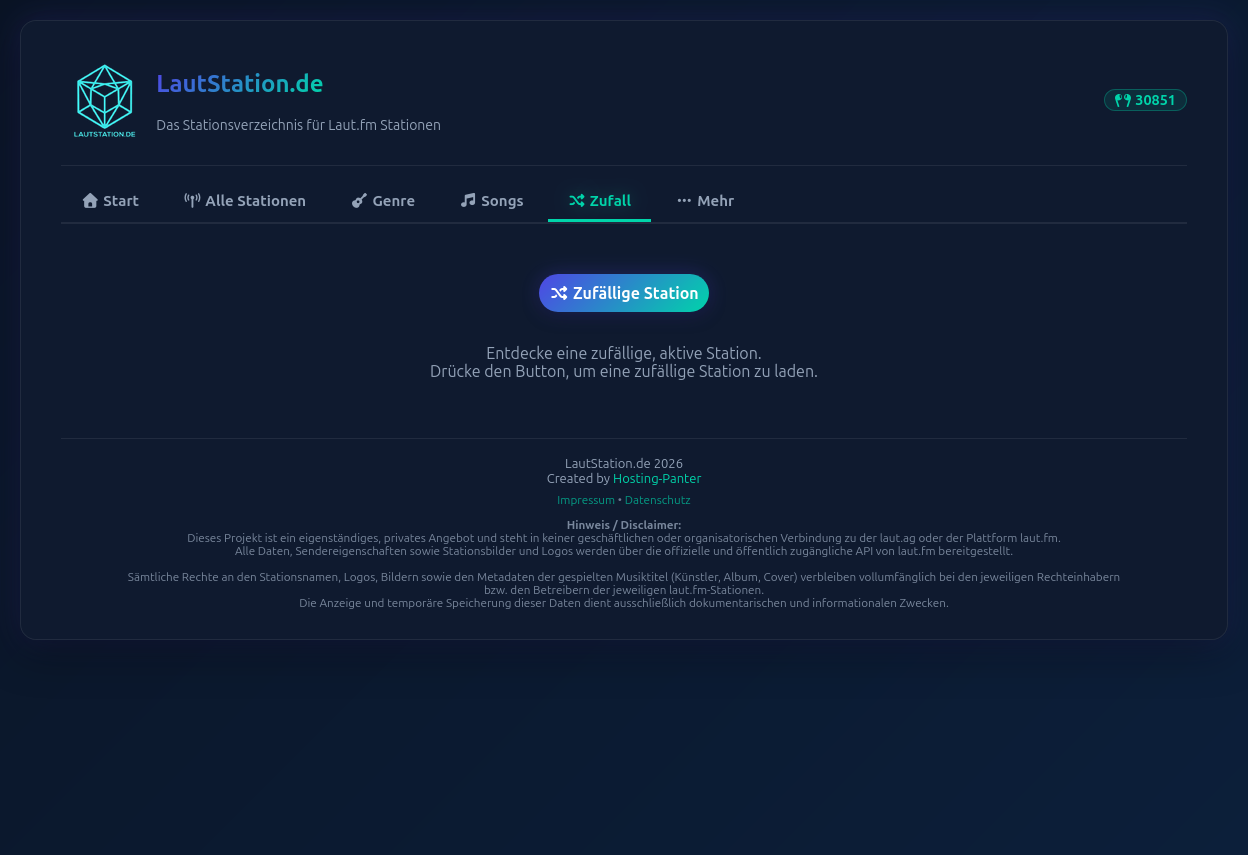Click the footer text "LautStation.de 2026"
Viewport: 1248px width, 855px height.
pyautogui.click(x=624, y=463)
